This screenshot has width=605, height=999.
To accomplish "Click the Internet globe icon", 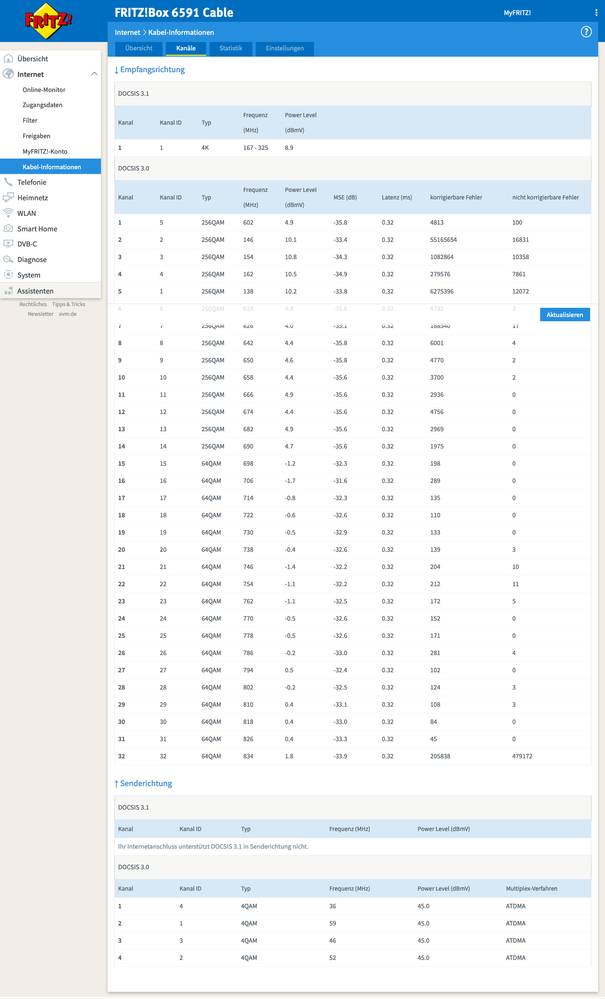I will coord(8,74).
